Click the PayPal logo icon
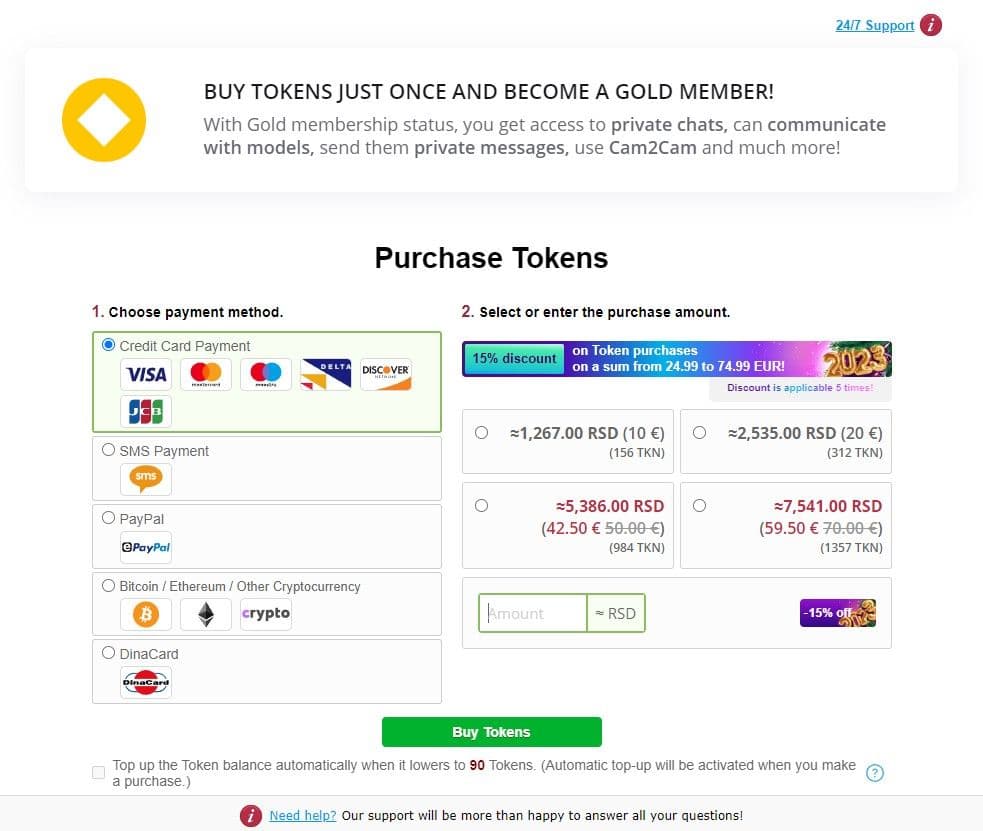This screenshot has height=831, width=983. coord(146,547)
